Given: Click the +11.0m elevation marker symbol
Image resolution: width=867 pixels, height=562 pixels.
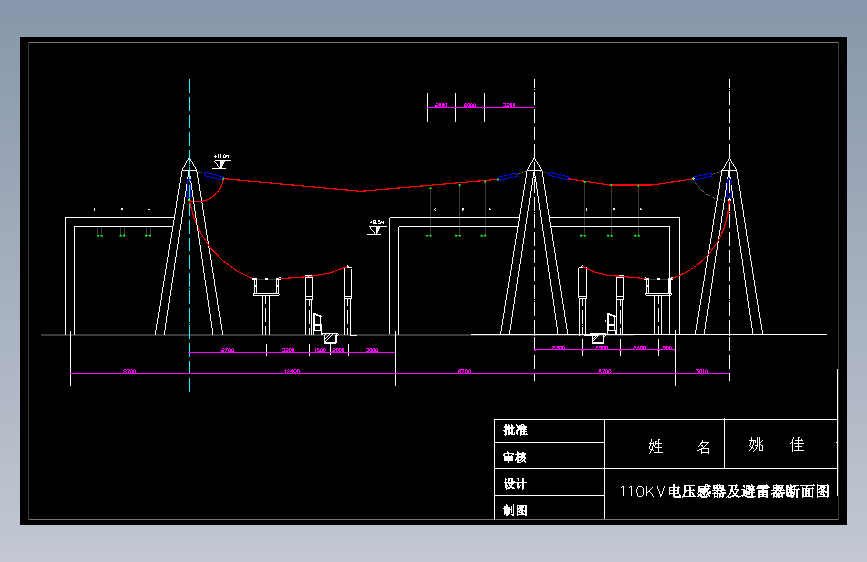Looking at the screenshot, I should point(221,162).
